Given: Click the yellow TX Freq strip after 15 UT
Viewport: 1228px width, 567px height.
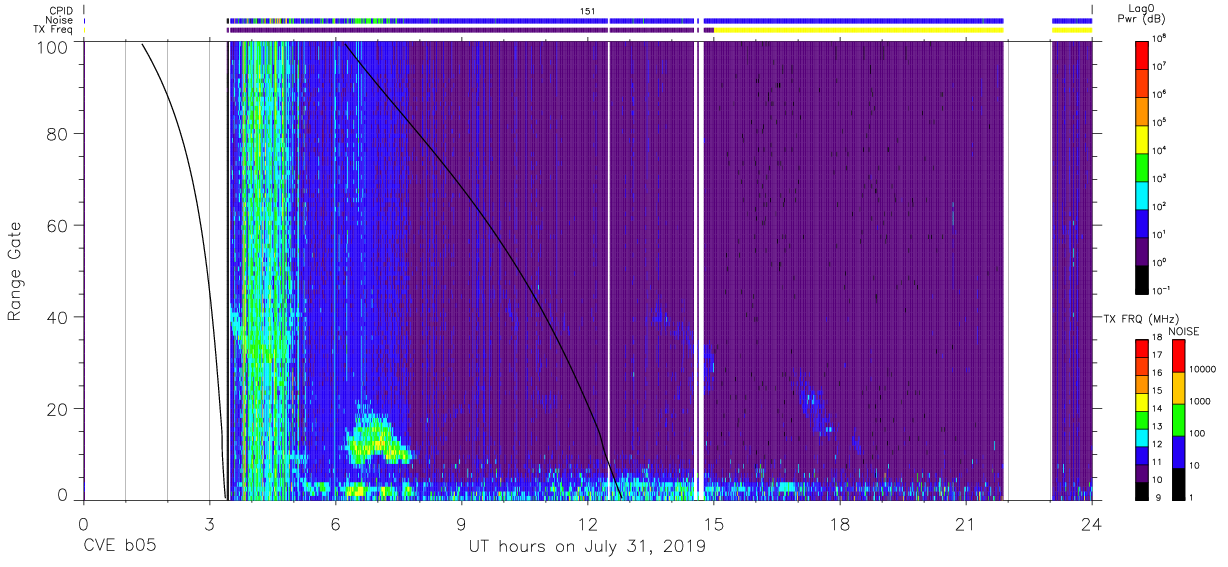Looking at the screenshot, I should click(x=858, y=30).
